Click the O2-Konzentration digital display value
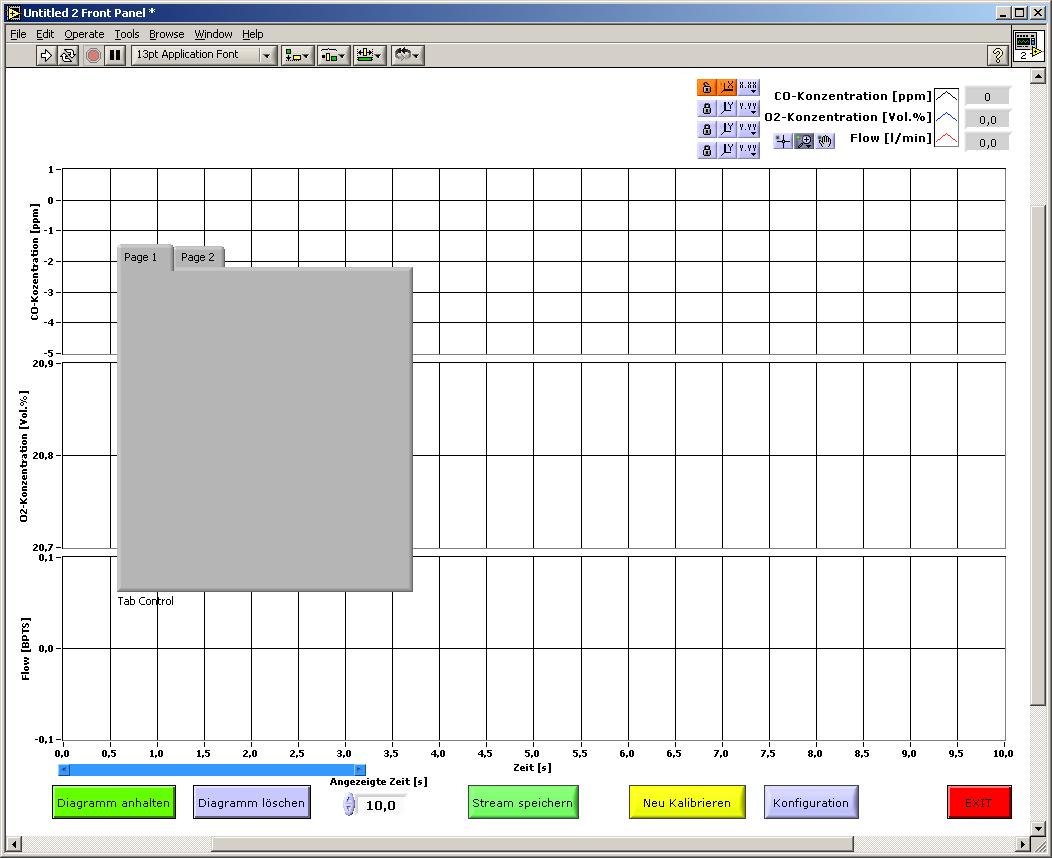Image resolution: width=1052 pixels, height=858 pixels. [x=987, y=119]
